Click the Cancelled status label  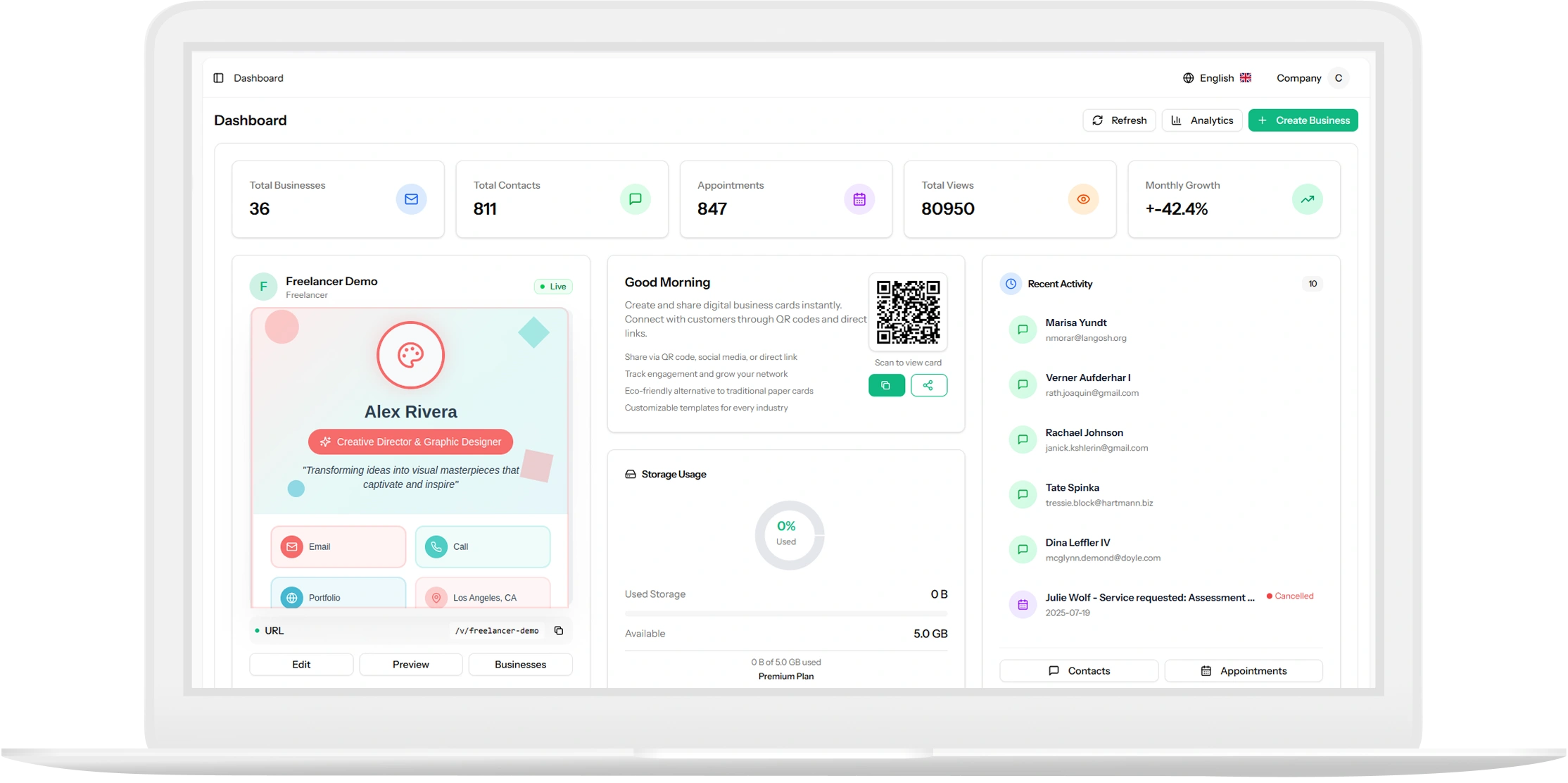pyautogui.click(x=1290, y=596)
